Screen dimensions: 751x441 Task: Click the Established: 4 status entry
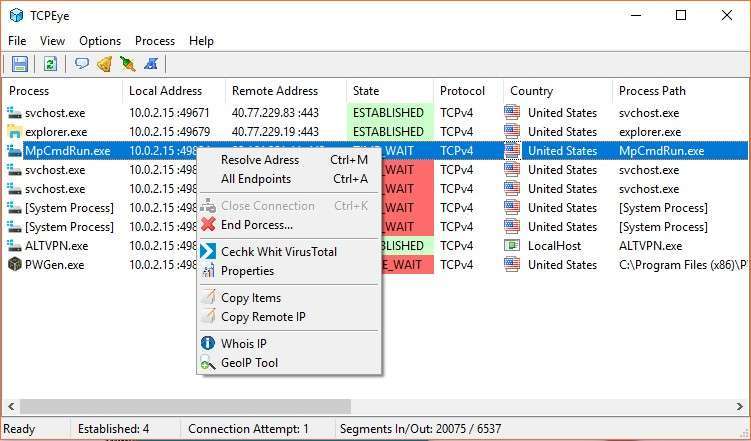coord(114,429)
